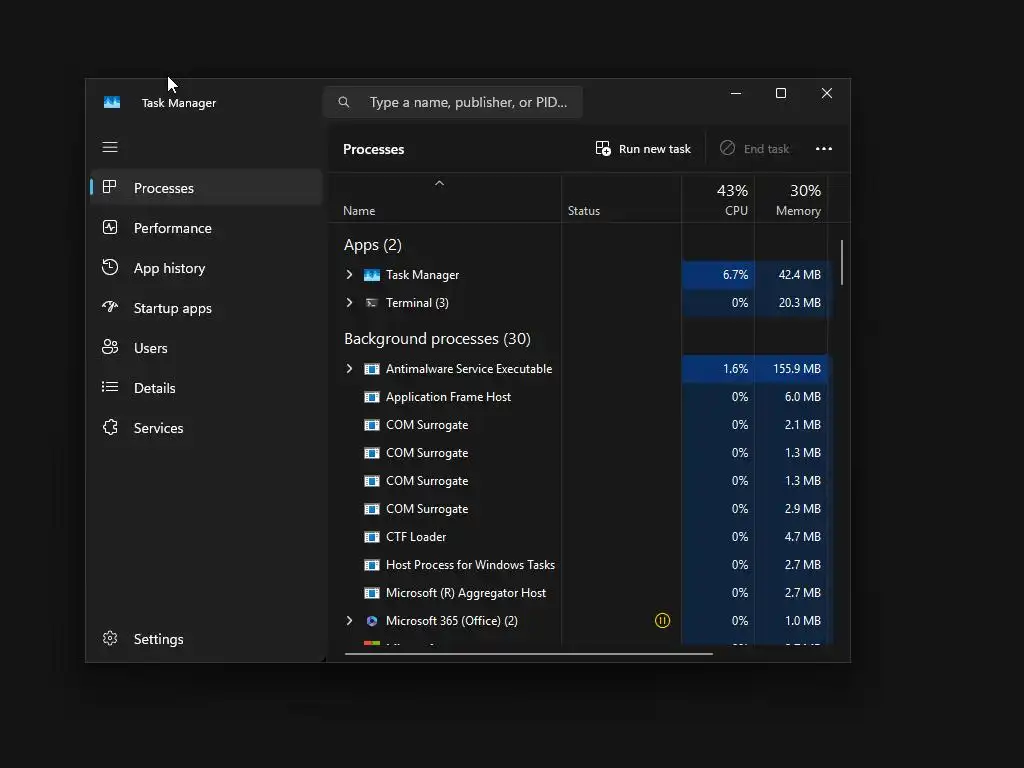Click the 1.6% CPU cell for Antimalware
Viewport: 1024px width, 768px height.
pyautogui.click(x=718, y=369)
